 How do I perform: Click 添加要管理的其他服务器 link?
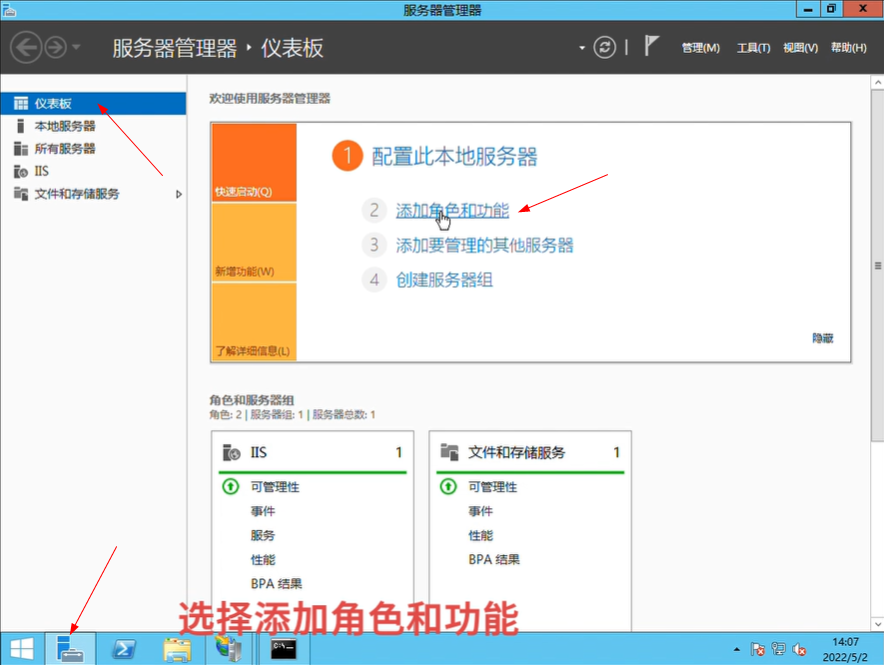click(484, 245)
